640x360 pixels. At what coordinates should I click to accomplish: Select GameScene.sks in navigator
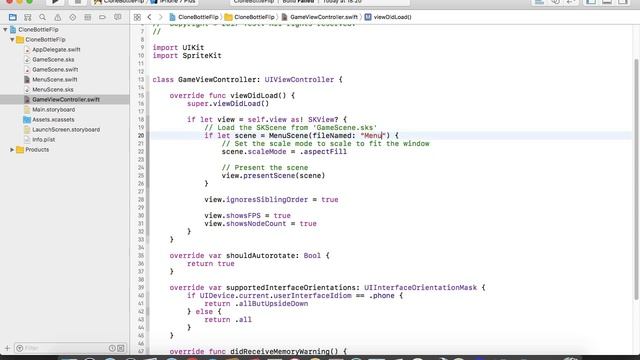coord(53,60)
